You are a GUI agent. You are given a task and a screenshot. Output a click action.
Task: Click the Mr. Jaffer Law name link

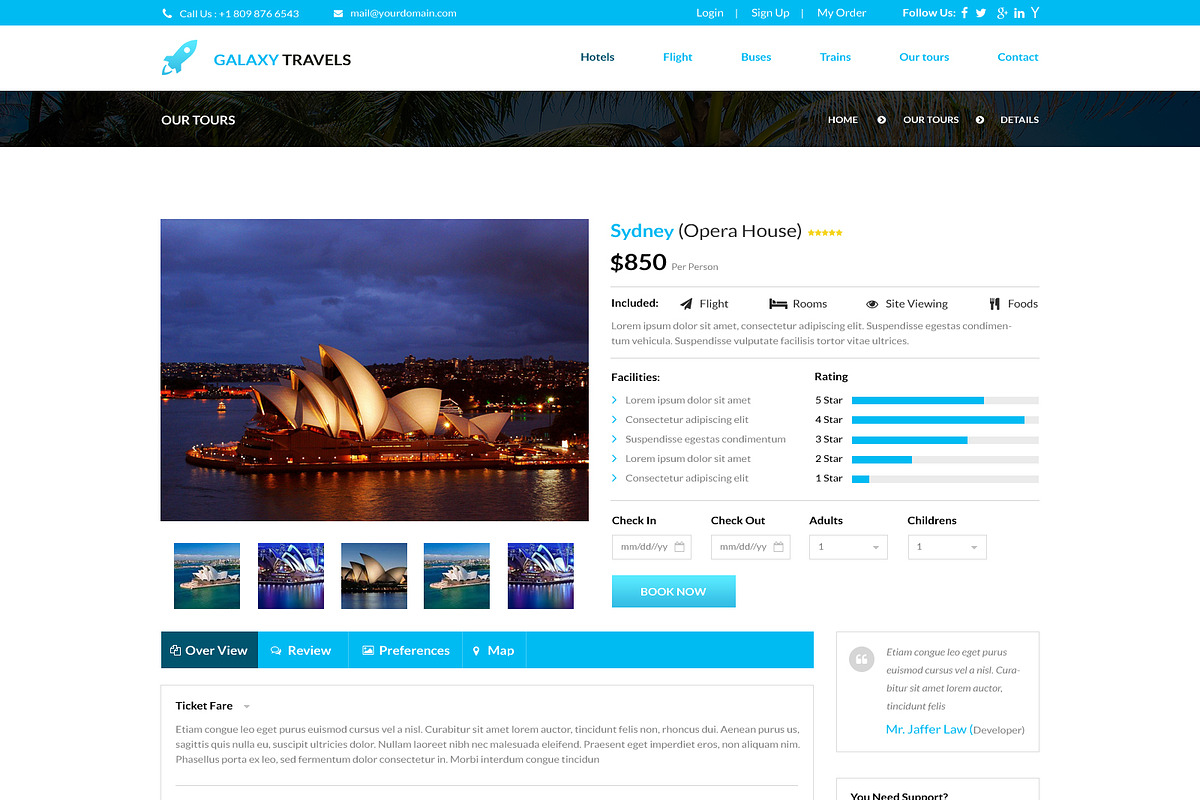(926, 729)
